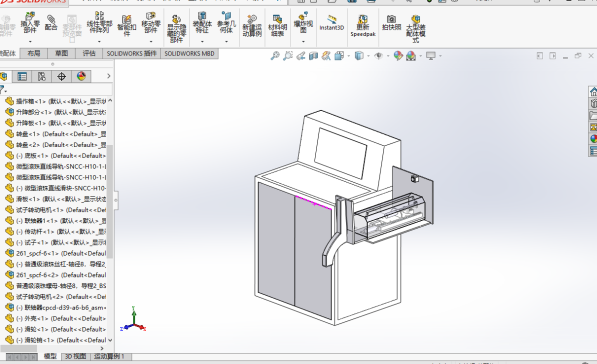This screenshot has width=597, height=364.
Task: Open the DimXpertManager crosshair tab
Action: (x=61, y=77)
